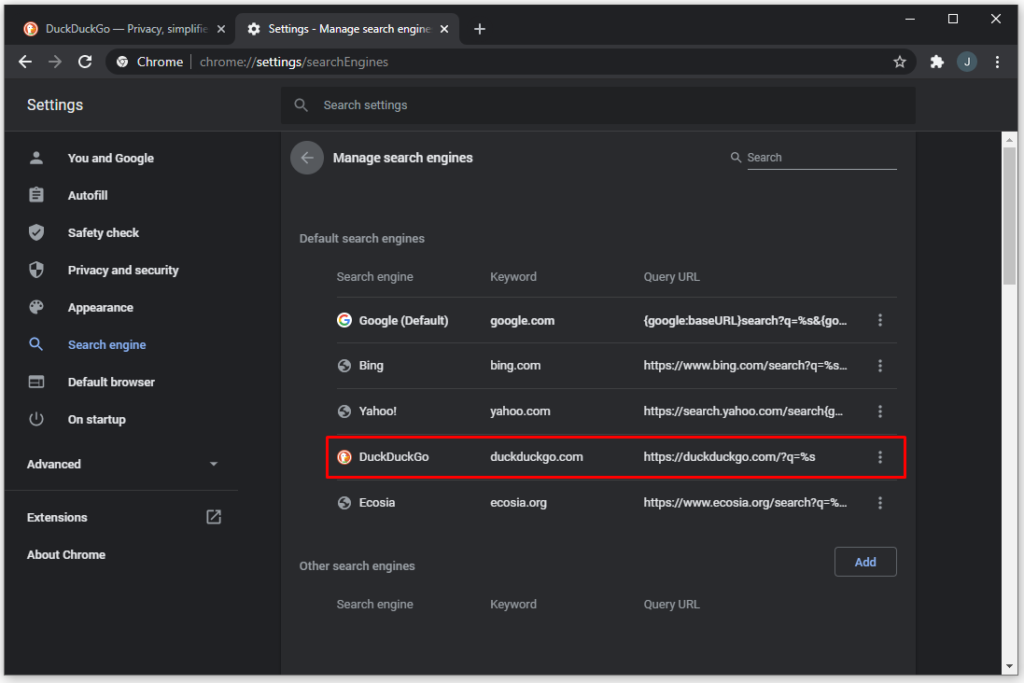Viewport: 1024px width, 683px height.
Task: Click the Appearance palette icon
Action: click(37, 307)
